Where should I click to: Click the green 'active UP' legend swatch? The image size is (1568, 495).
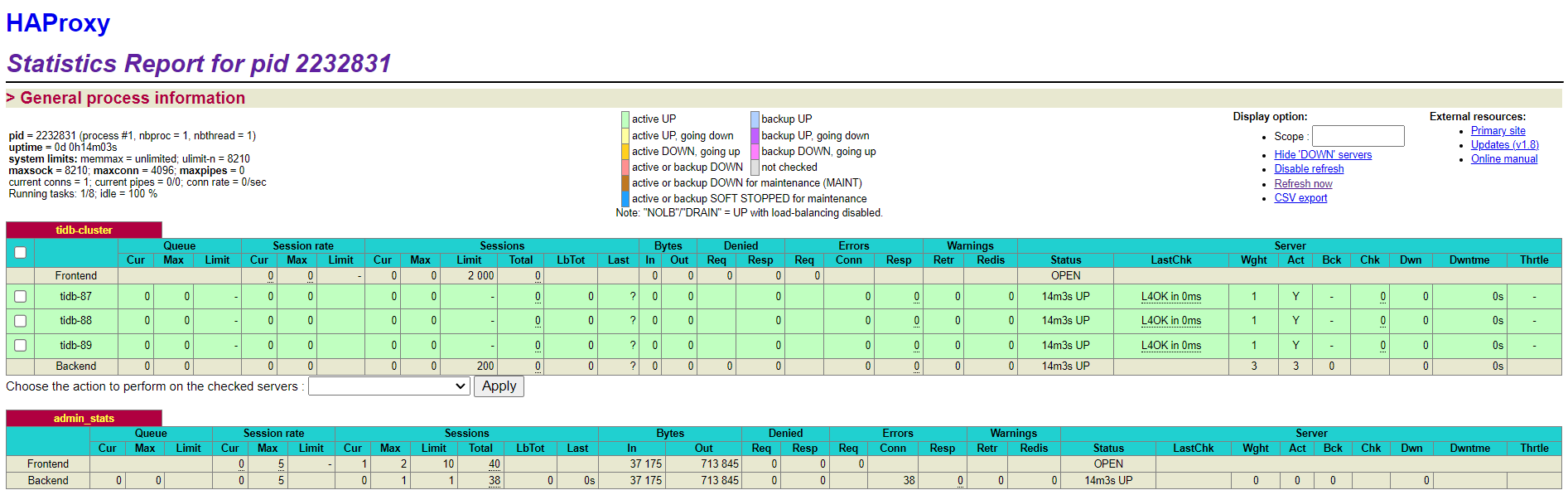click(625, 119)
